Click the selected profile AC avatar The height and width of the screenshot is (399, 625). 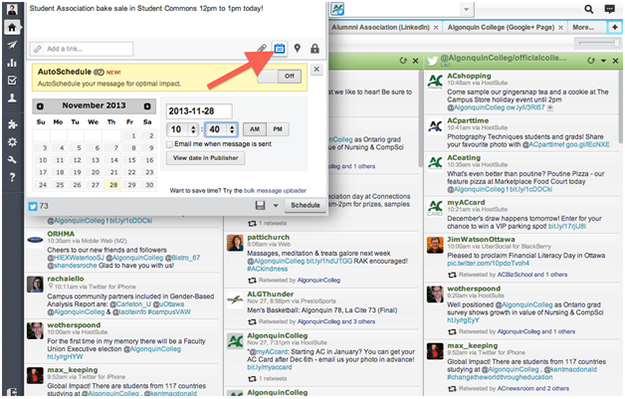coord(337,9)
